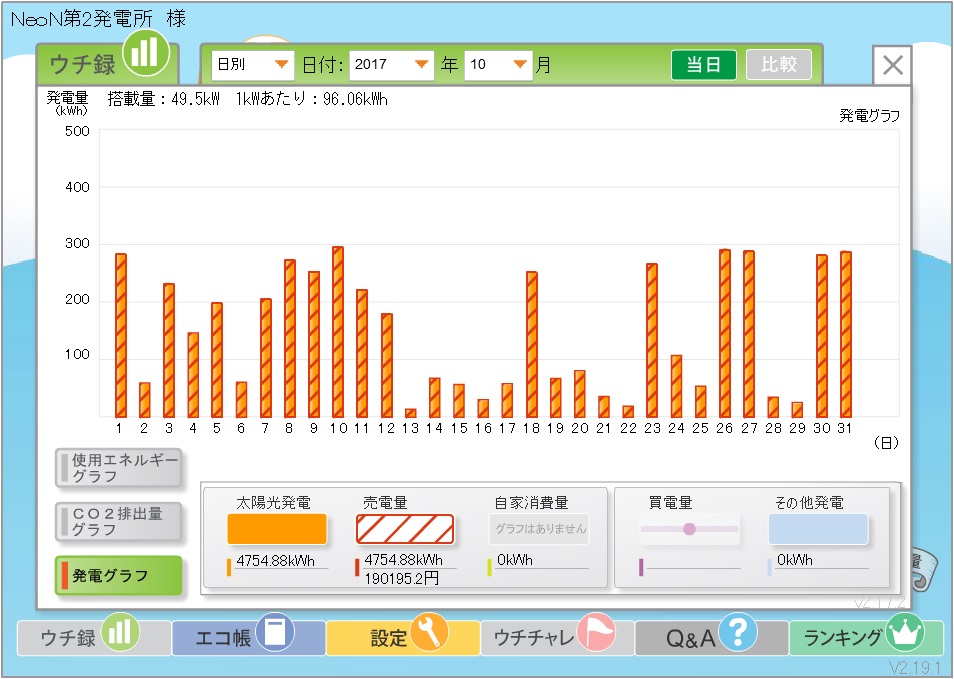Image resolution: width=954 pixels, height=679 pixels.
Task: Click the day 26 bar in chart
Action: pos(725,333)
